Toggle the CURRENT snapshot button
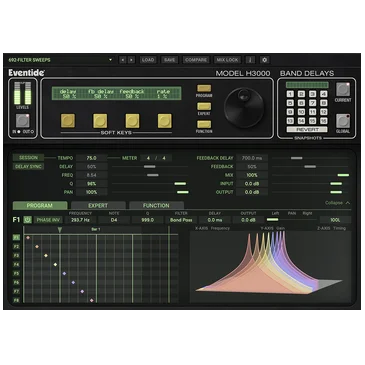The image size is (365, 365). click(343, 89)
